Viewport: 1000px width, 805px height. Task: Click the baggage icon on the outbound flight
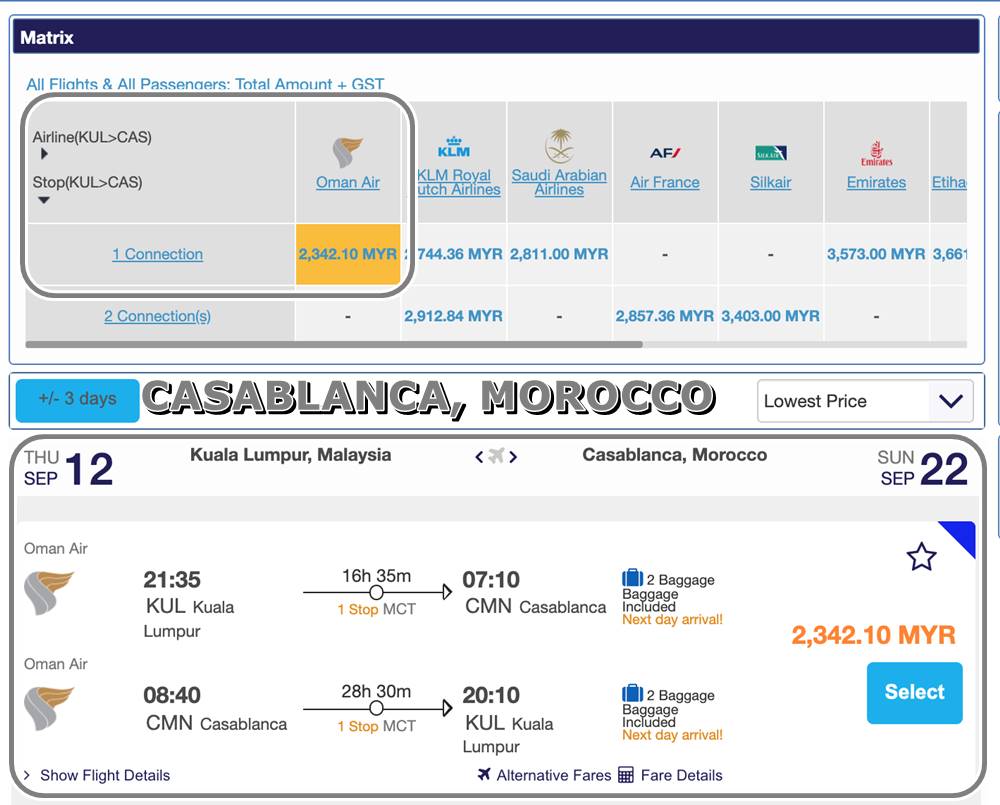click(632, 578)
